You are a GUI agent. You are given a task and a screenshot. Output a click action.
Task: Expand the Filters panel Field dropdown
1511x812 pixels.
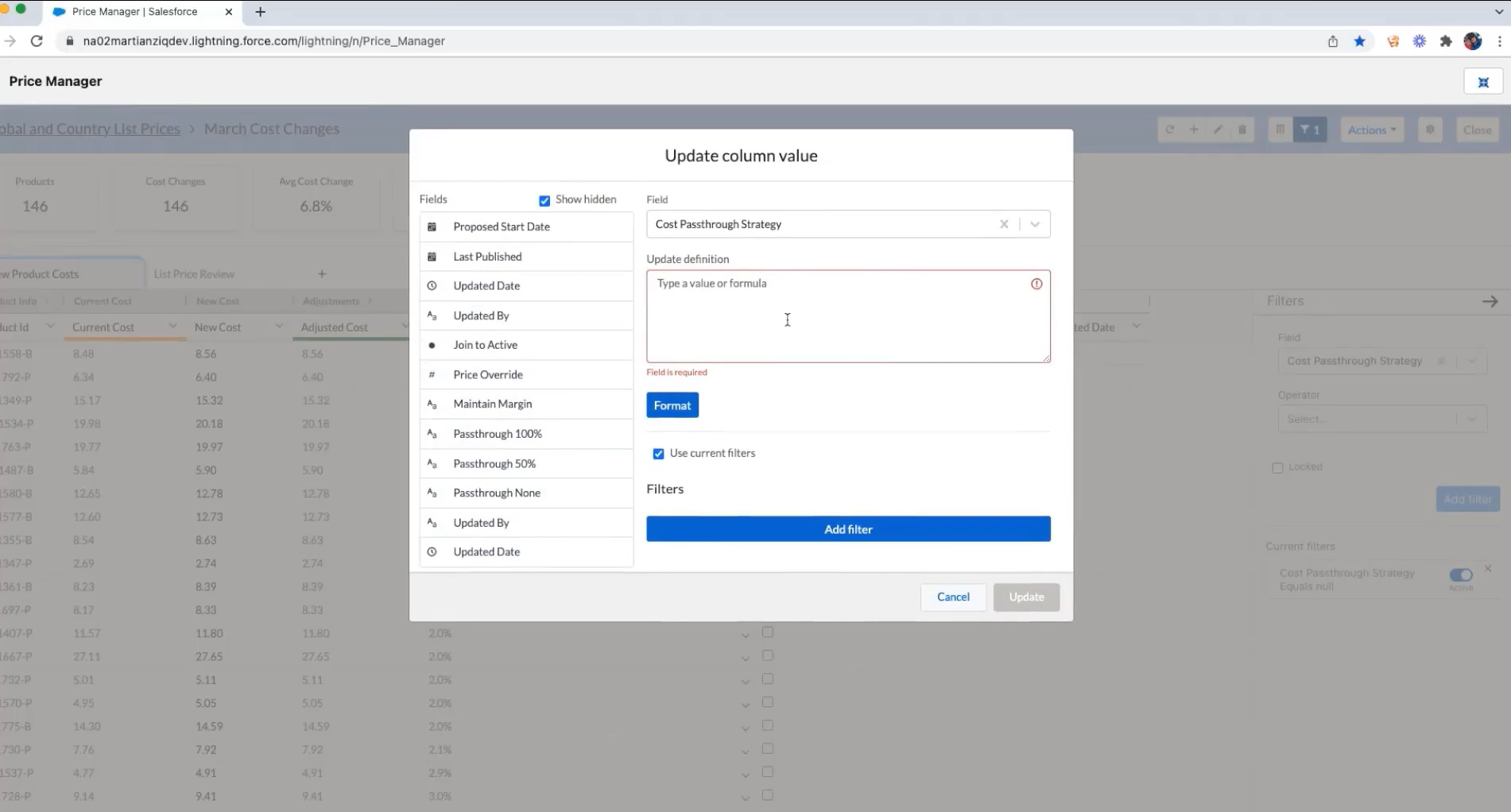1471,361
